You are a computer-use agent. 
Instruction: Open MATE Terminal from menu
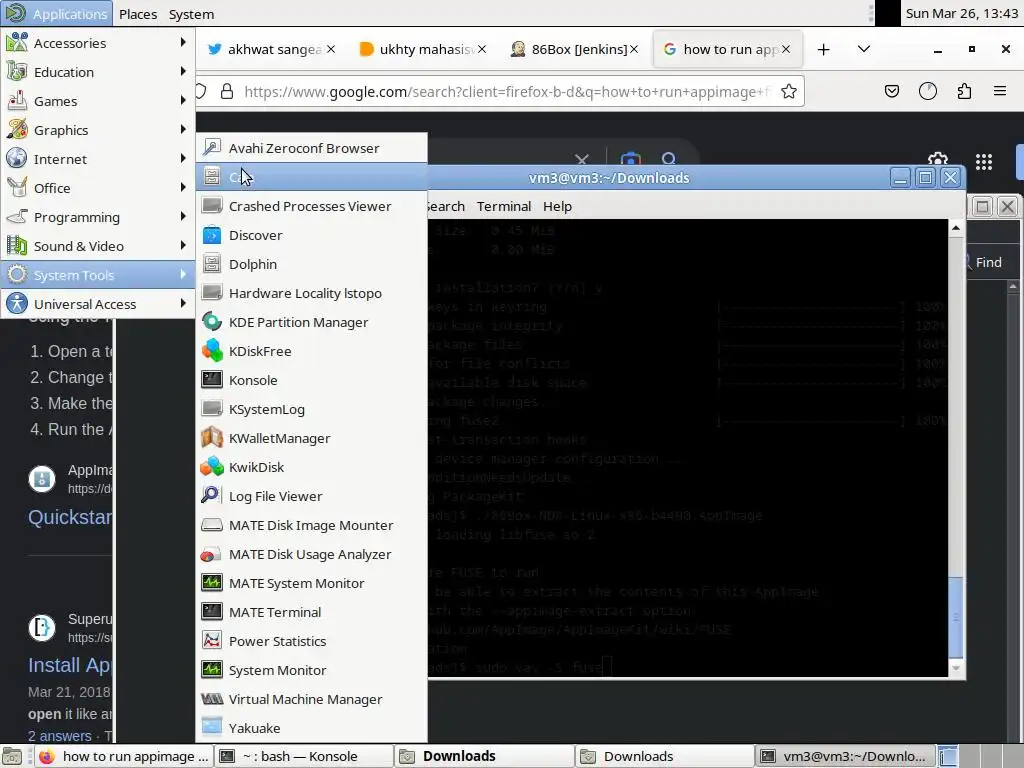click(x=312, y=613)
